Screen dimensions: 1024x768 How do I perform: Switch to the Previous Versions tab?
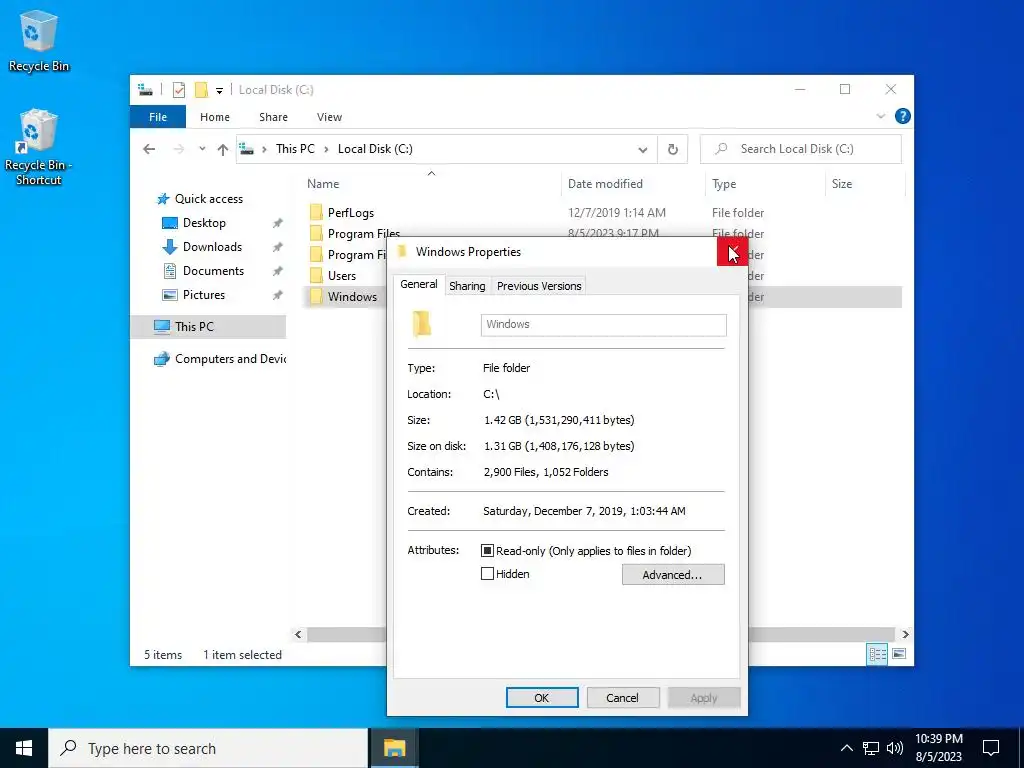[x=539, y=286]
